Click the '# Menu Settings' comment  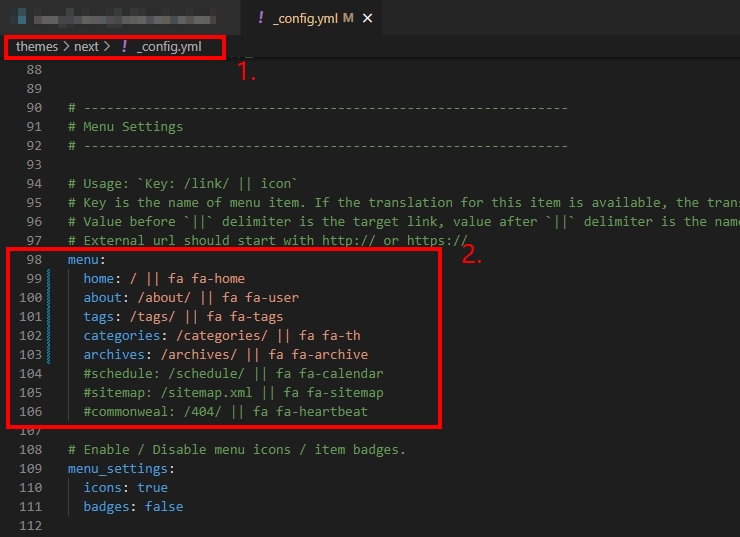click(x=125, y=126)
